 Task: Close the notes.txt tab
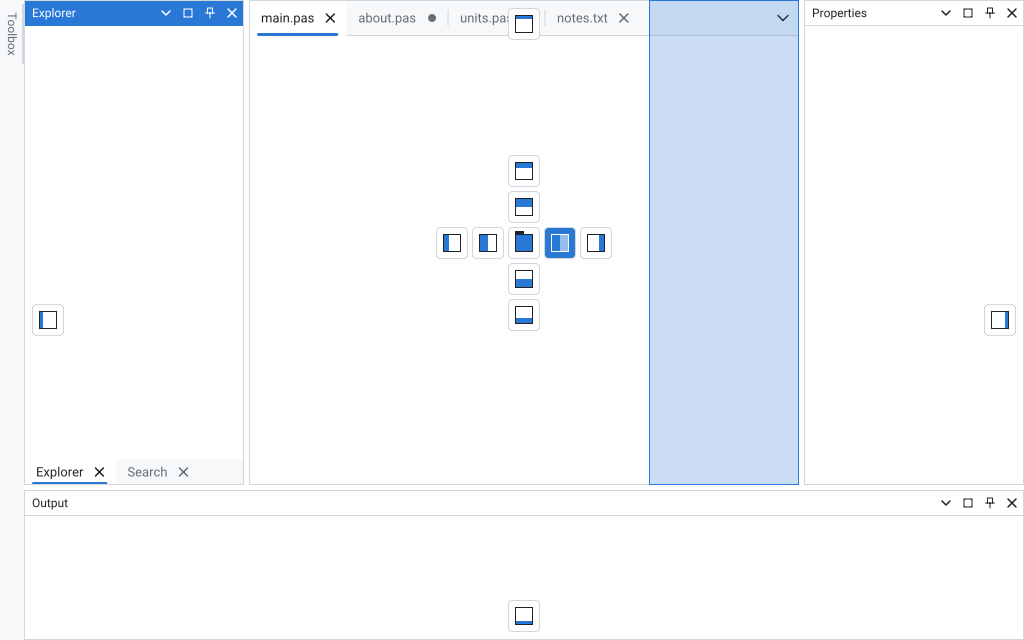click(x=624, y=18)
